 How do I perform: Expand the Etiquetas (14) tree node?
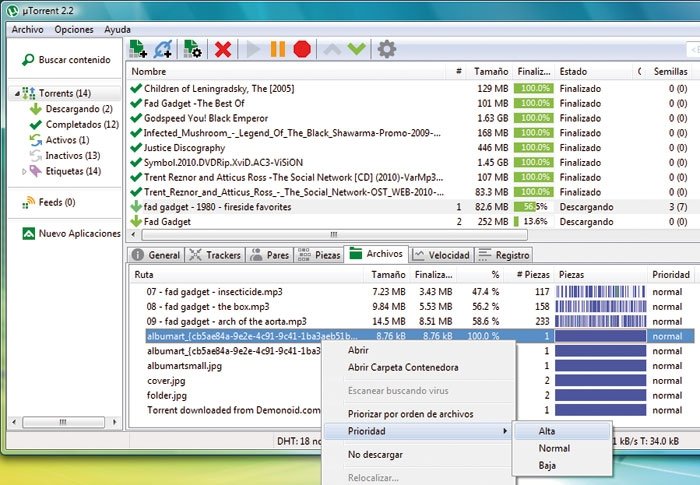coord(24,171)
